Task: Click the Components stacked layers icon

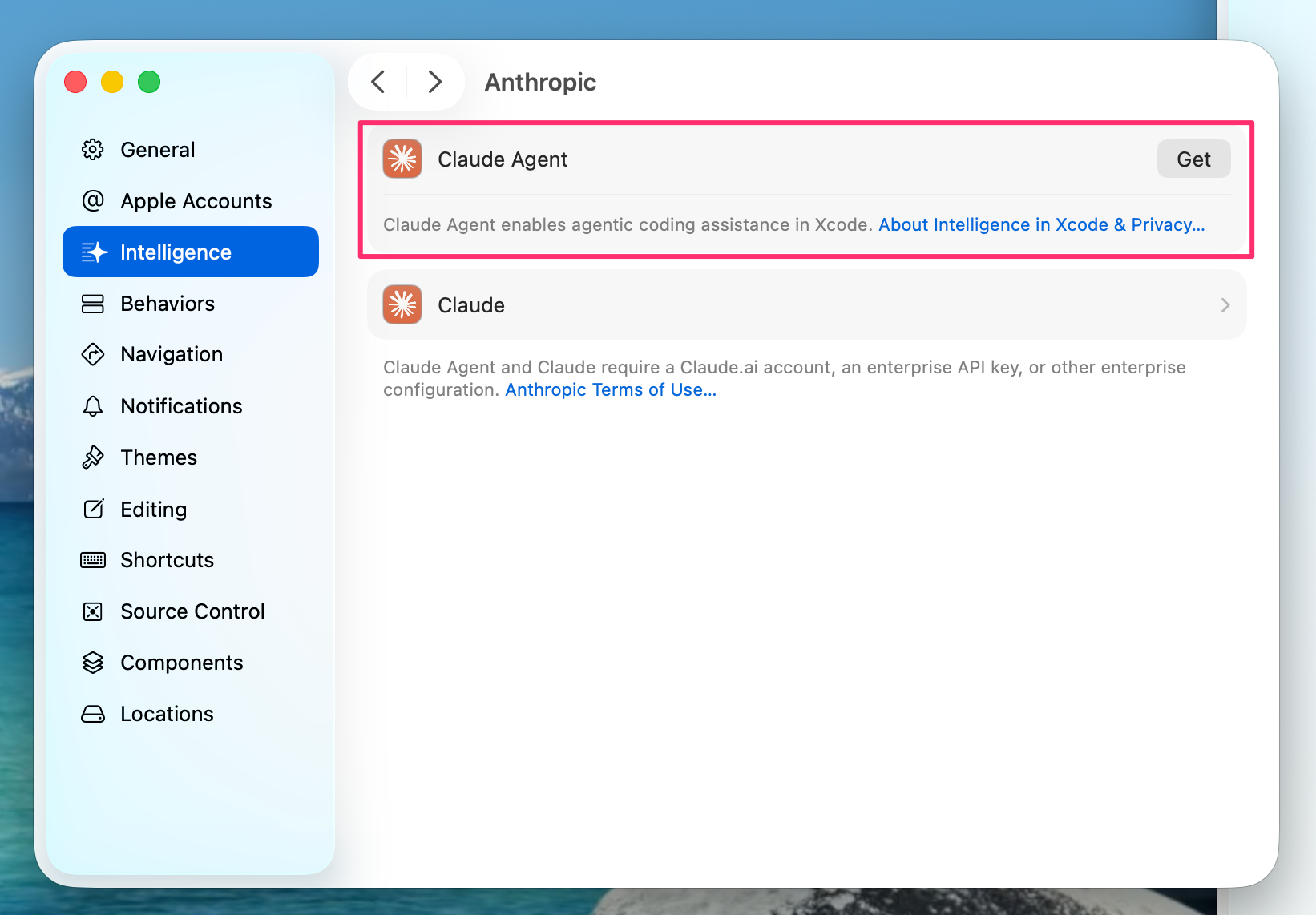Action: 93,663
